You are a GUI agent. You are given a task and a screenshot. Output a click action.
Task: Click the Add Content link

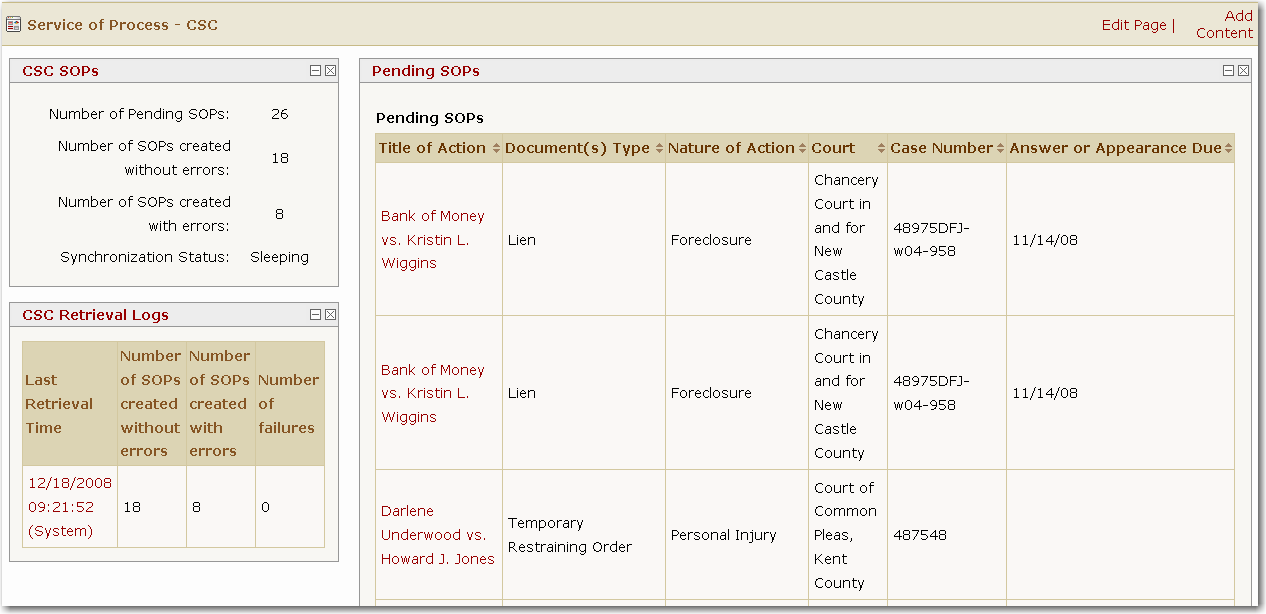1225,24
